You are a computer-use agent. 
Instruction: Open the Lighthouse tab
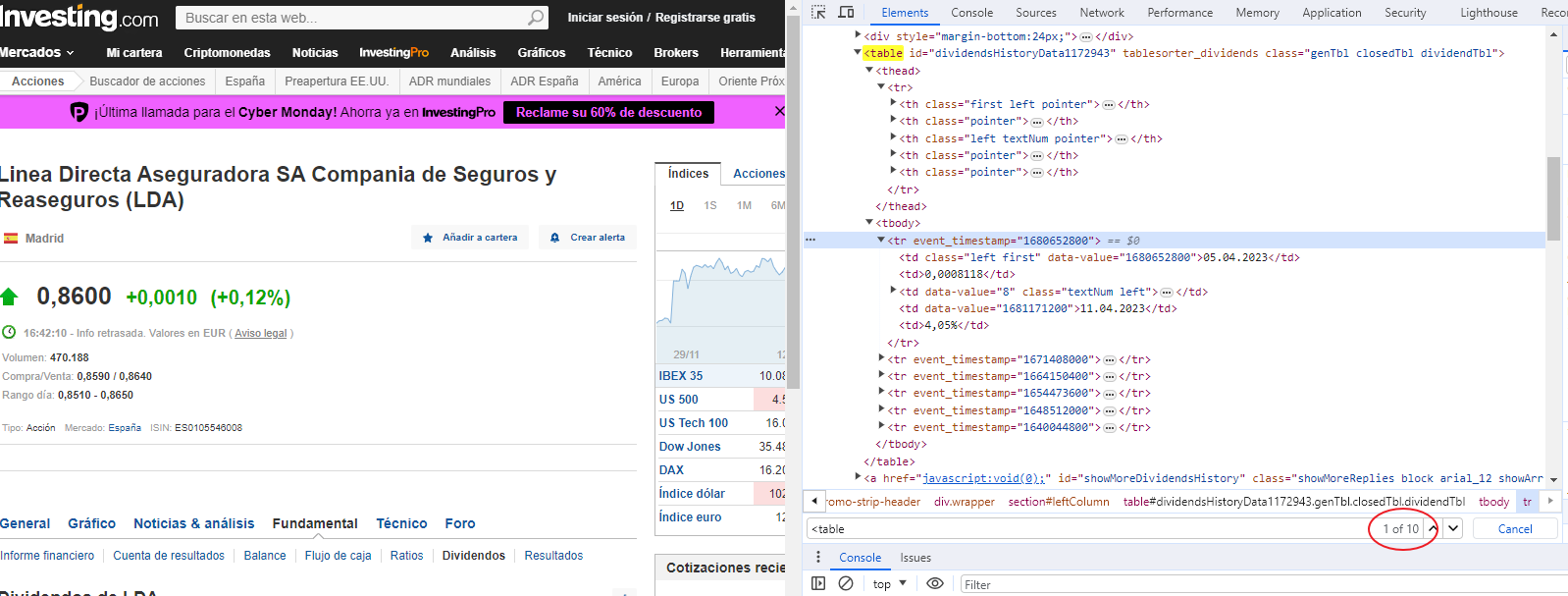point(1489,13)
